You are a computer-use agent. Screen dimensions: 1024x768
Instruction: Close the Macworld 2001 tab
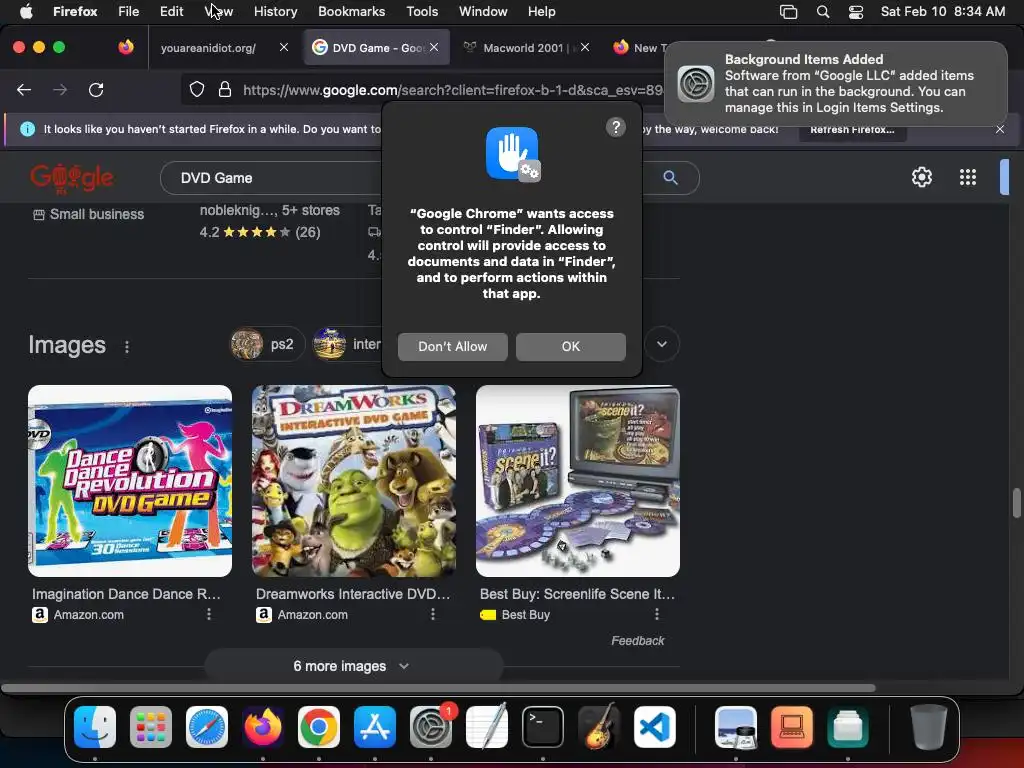pos(584,47)
